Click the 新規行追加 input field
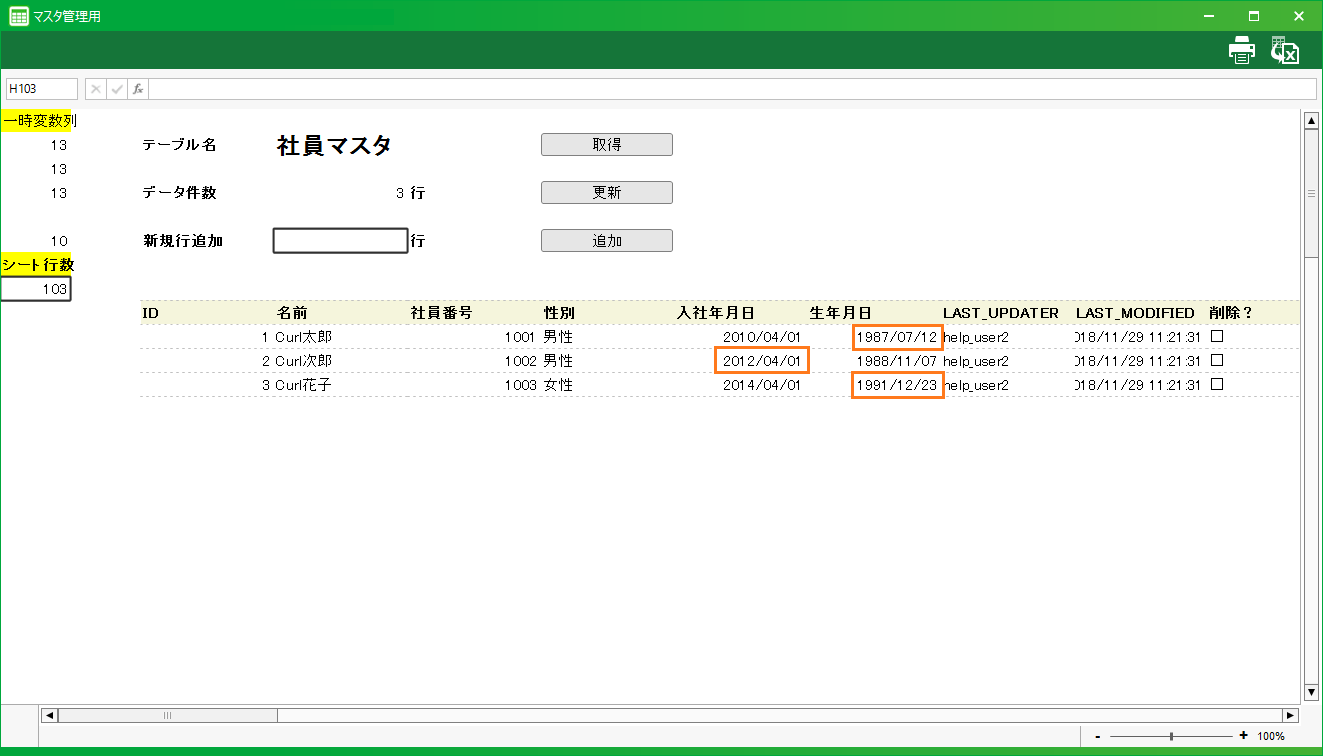Viewport: 1323px width, 756px height. coord(340,241)
